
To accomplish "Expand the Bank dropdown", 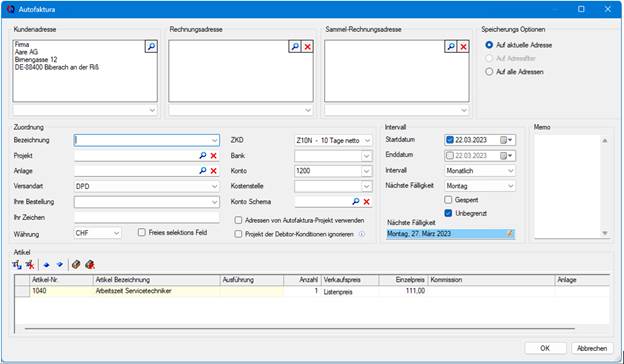I will 367,156.
